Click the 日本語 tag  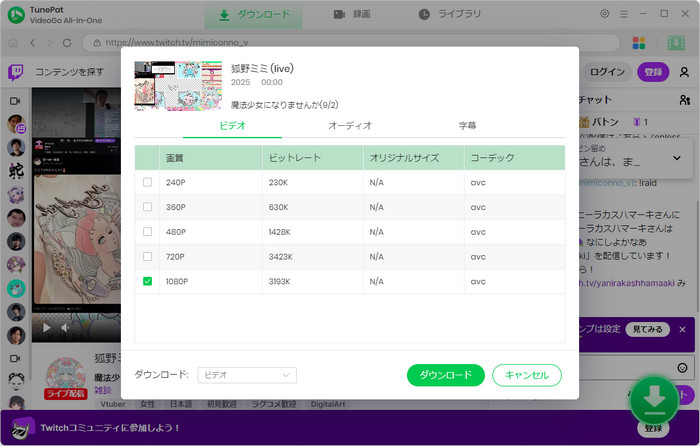point(181,404)
